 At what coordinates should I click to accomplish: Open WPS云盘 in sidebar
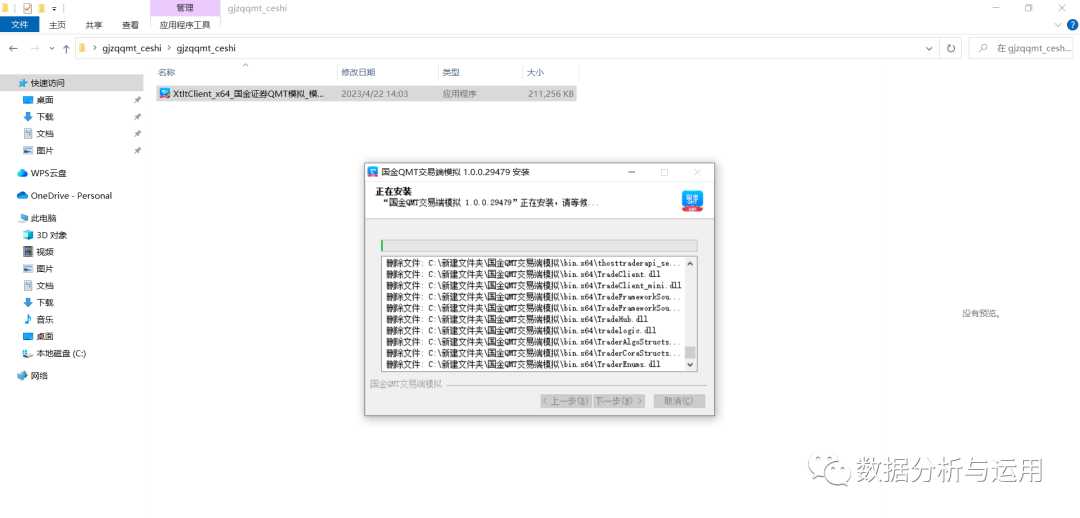(42, 174)
